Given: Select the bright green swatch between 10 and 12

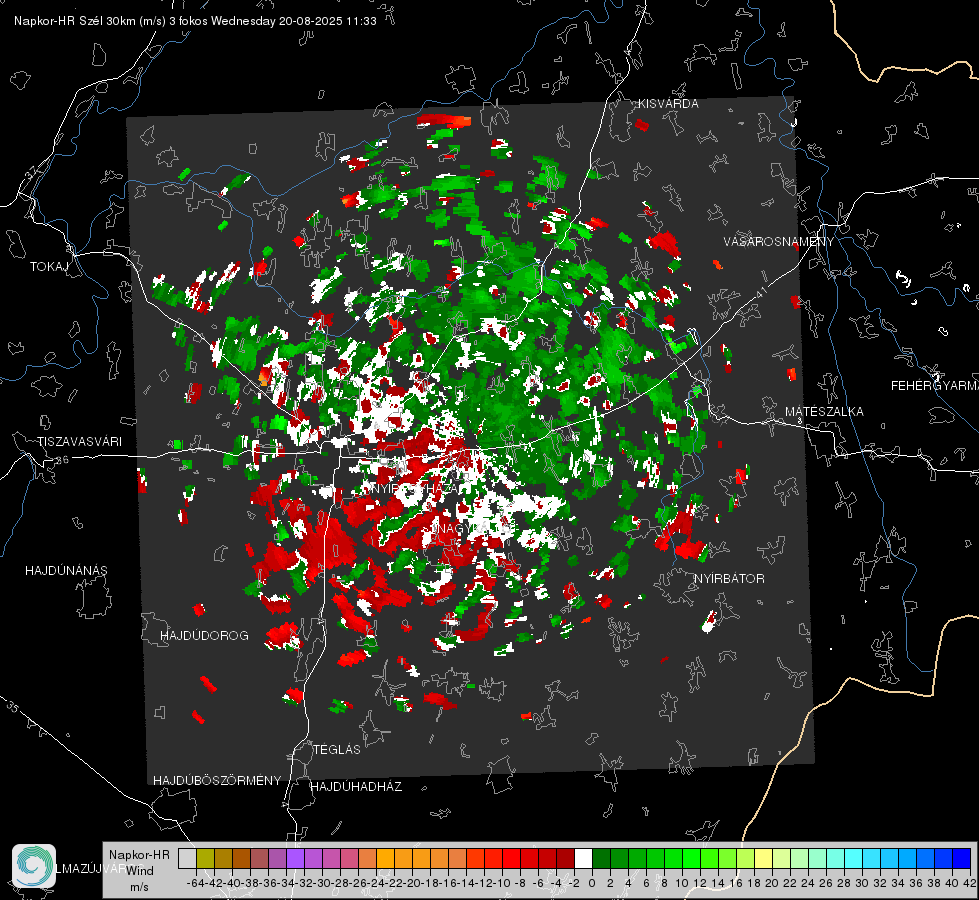Looking at the screenshot, I should click(x=691, y=858).
